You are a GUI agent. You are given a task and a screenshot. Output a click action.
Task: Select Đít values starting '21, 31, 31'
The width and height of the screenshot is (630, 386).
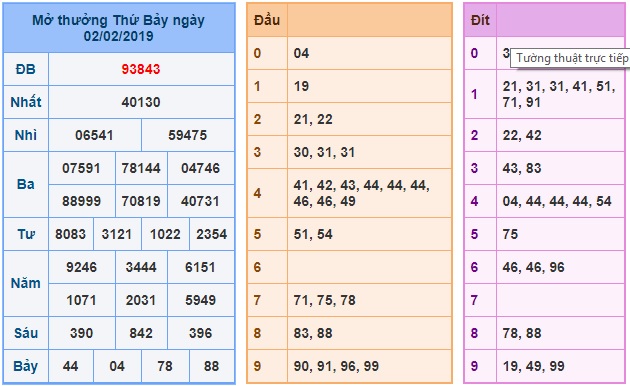coord(559,94)
